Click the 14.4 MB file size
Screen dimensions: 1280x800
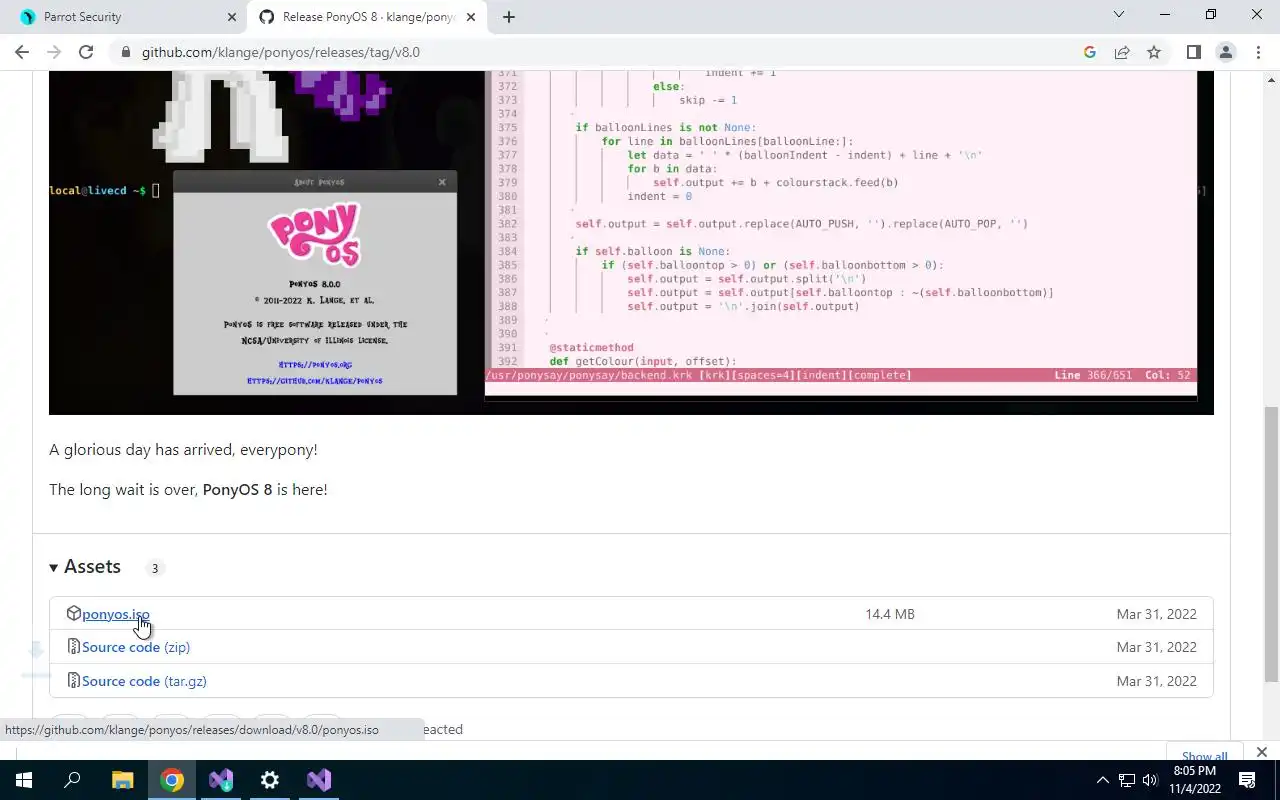point(890,614)
